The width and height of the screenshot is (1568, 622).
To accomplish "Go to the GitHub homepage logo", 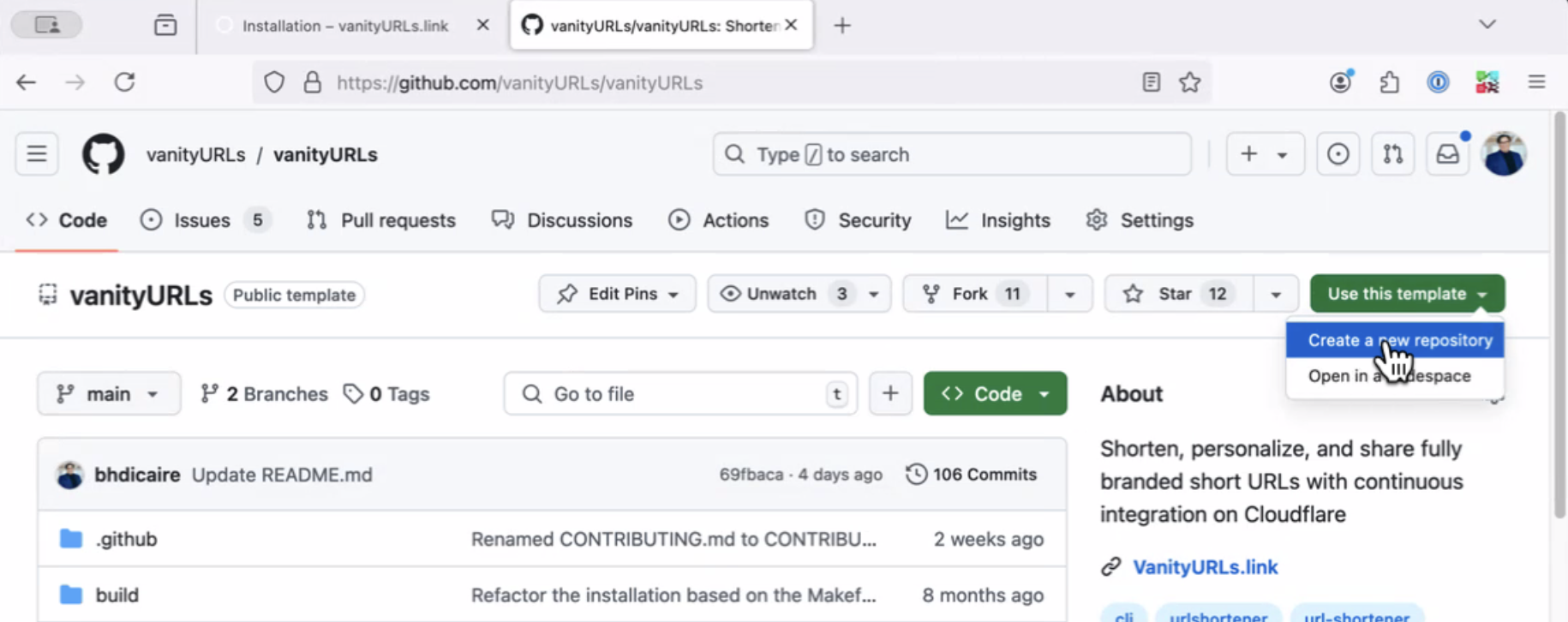I will [103, 154].
